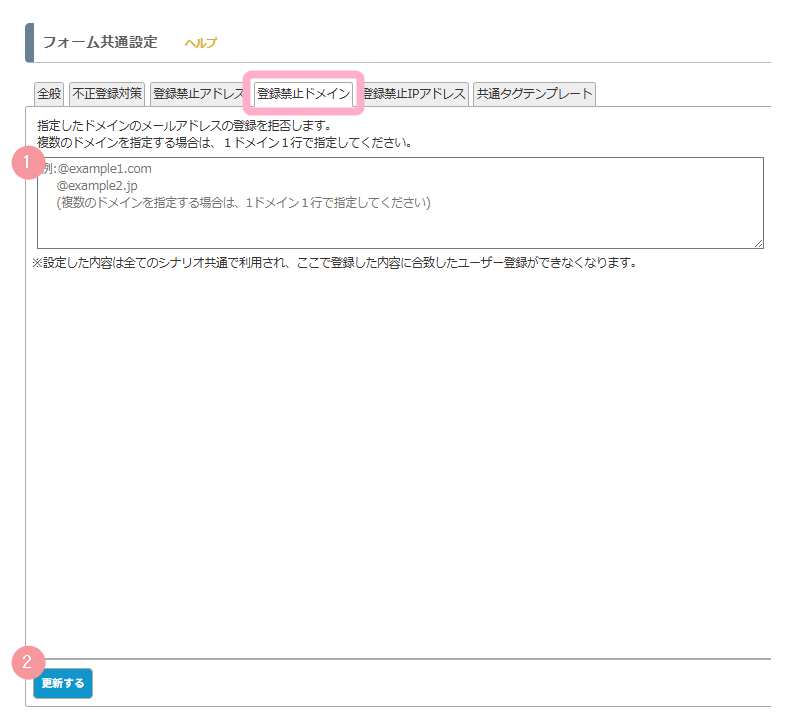Viewport: 790px width, 724px height.
Task: Click the highlighted 登録禁止ドメイン tab
Action: click(303, 94)
